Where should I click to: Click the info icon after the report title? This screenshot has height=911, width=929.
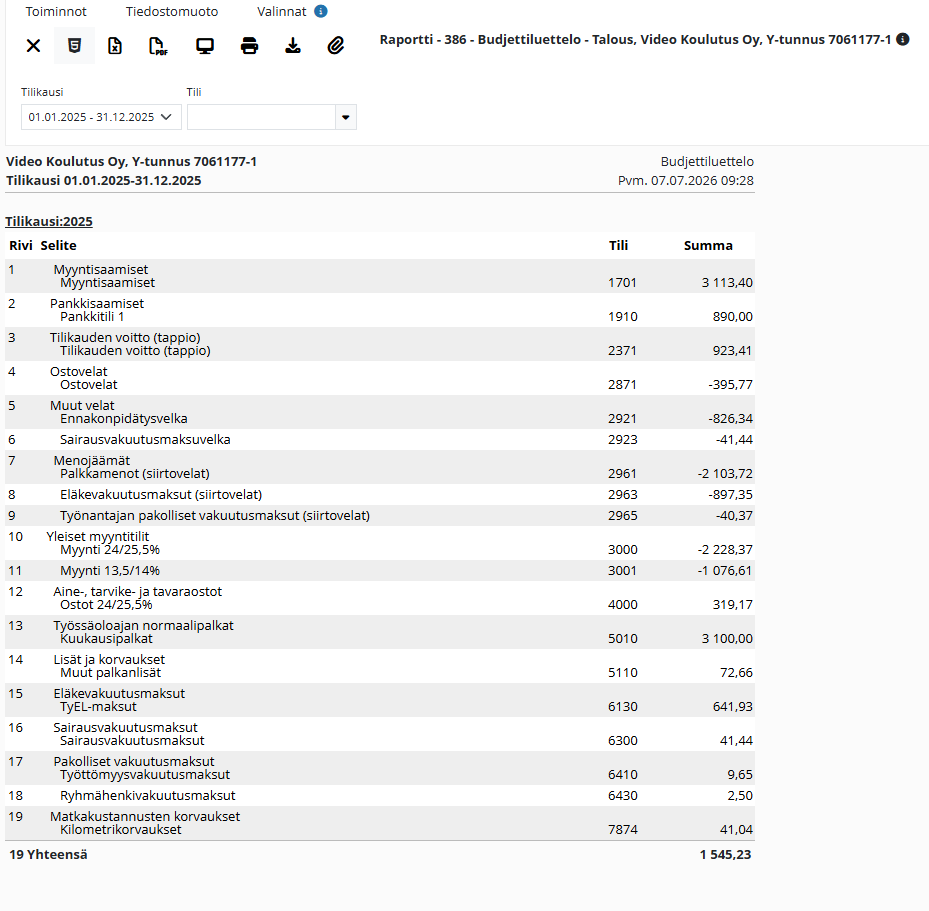[x=902, y=39]
